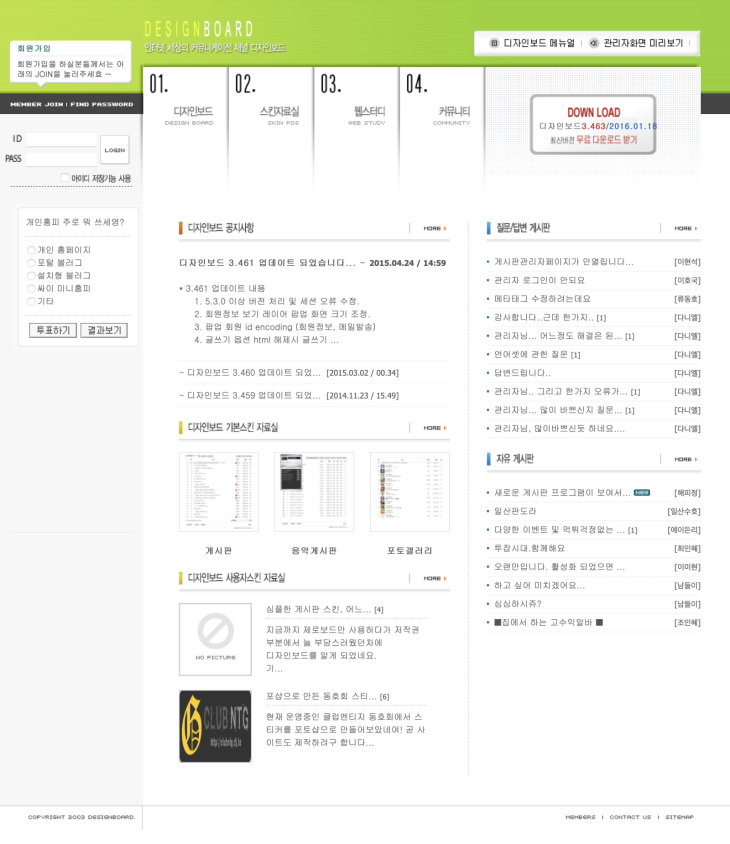Click the LOGIN button
The image size is (730, 844).
pos(115,150)
